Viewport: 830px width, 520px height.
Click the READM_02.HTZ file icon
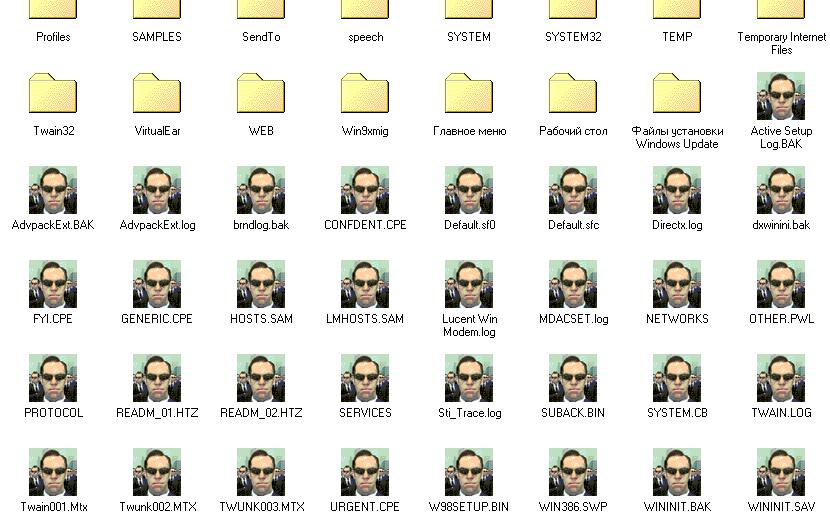[x=261, y=378]
